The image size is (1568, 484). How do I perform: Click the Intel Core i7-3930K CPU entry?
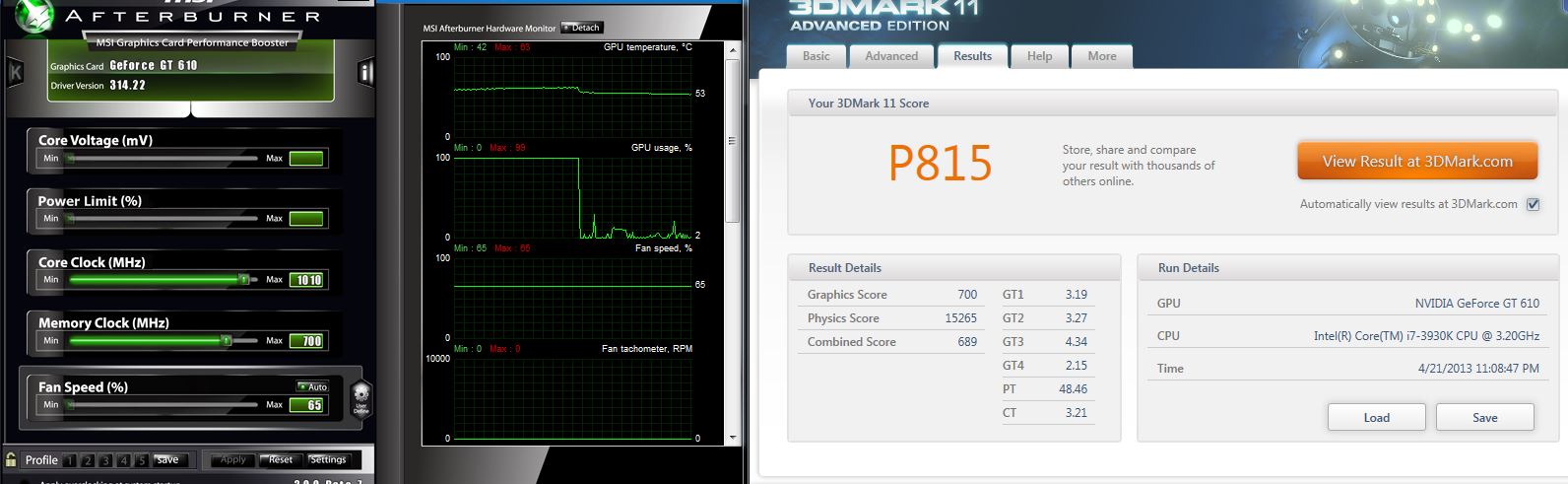pyautogui.click(x=1426, y=336)
